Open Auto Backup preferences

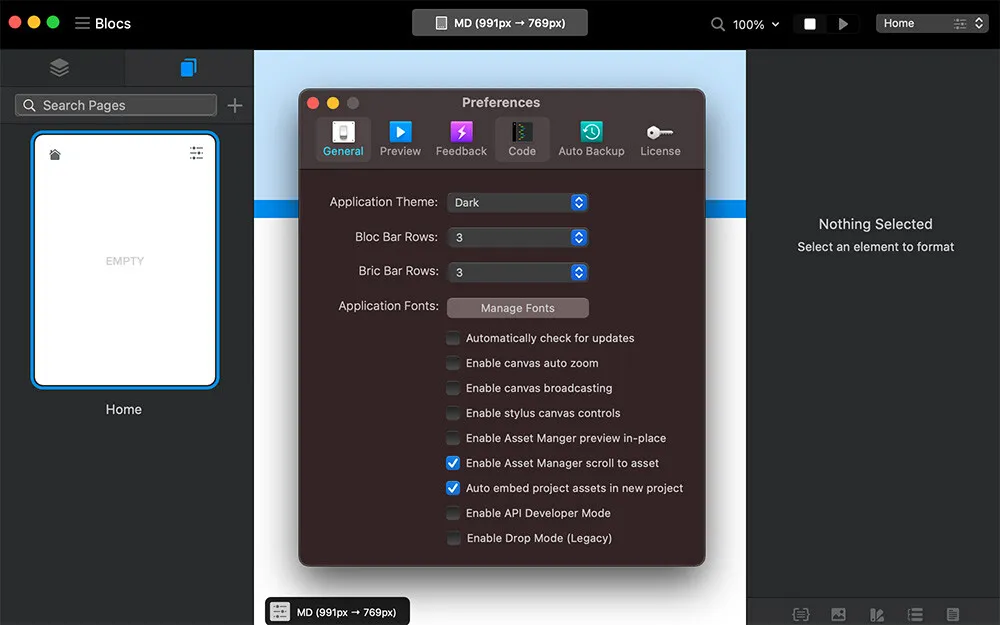point(591,139)
